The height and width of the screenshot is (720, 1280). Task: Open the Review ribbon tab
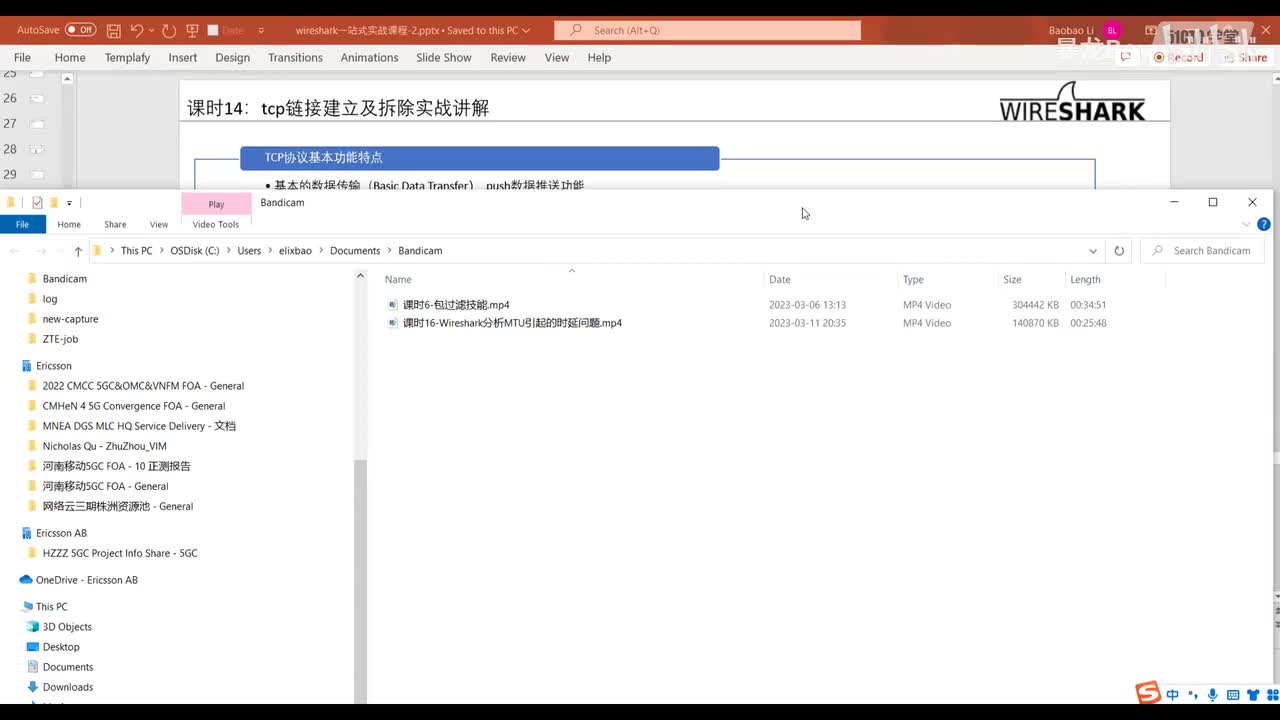point(508,58)
